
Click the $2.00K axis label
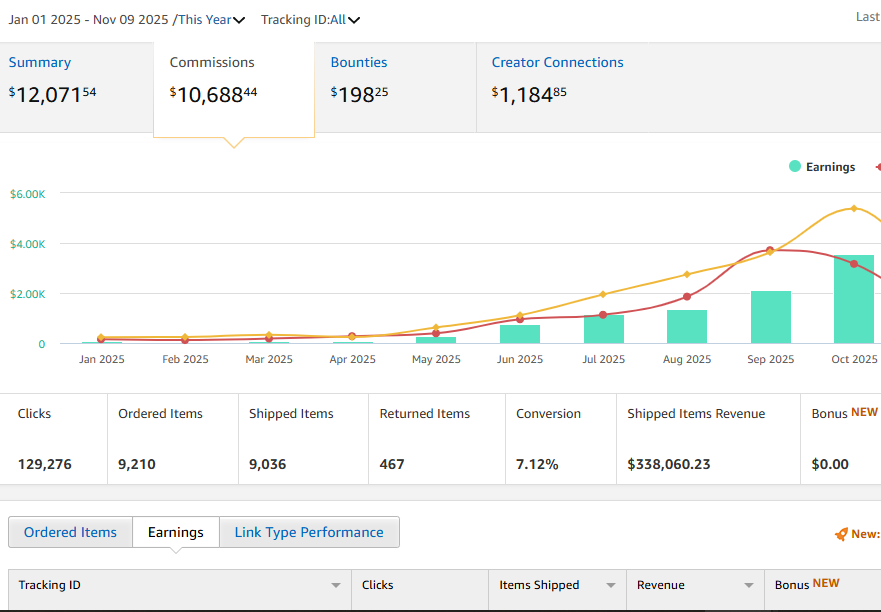click(28, 294)
